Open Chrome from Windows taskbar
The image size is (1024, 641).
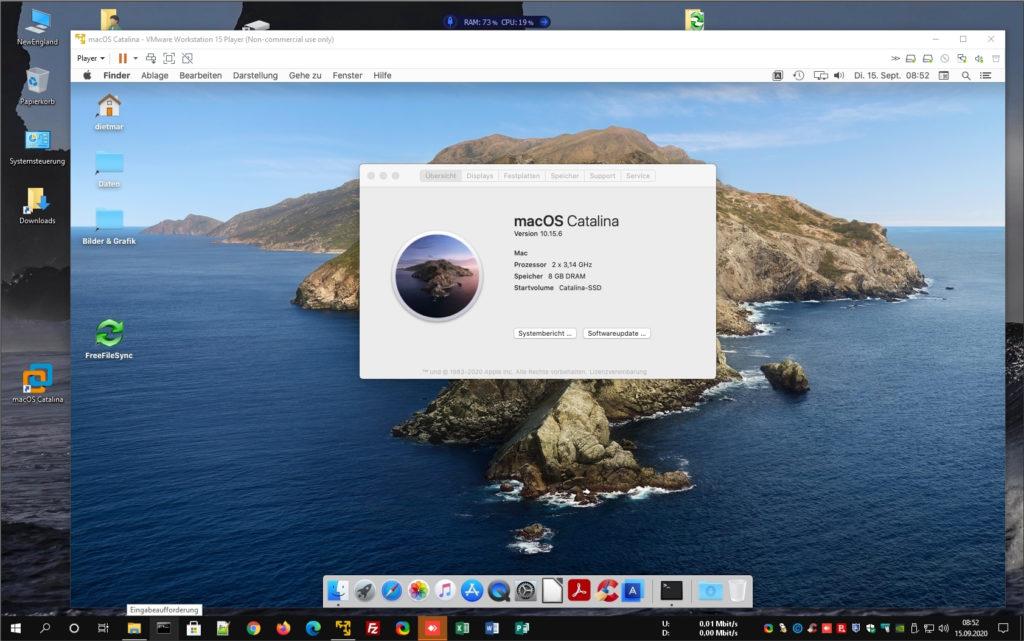click(253, 628)
